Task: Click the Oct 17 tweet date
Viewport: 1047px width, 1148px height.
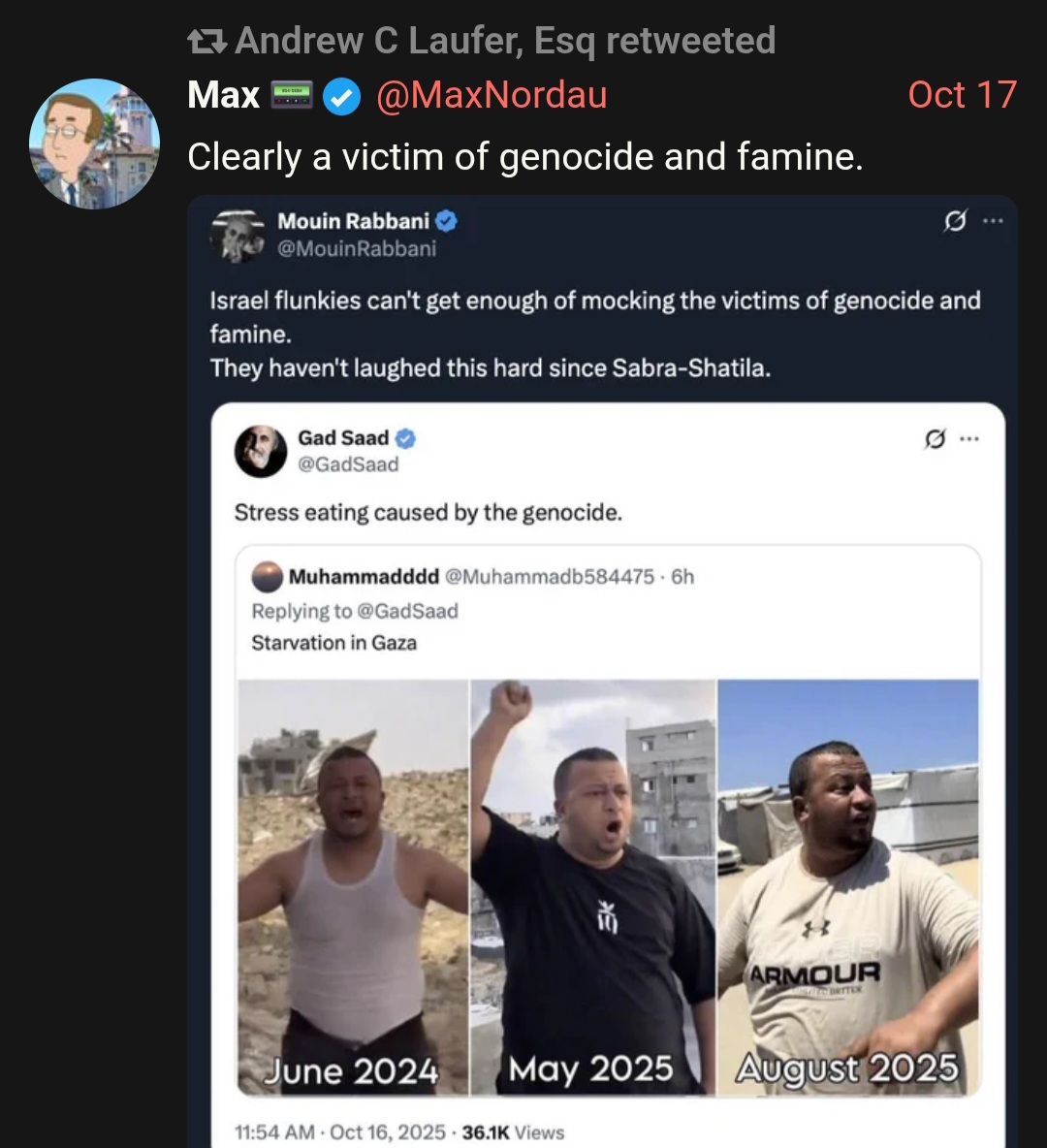Action: pyautogui.click(x=962, y=95)
